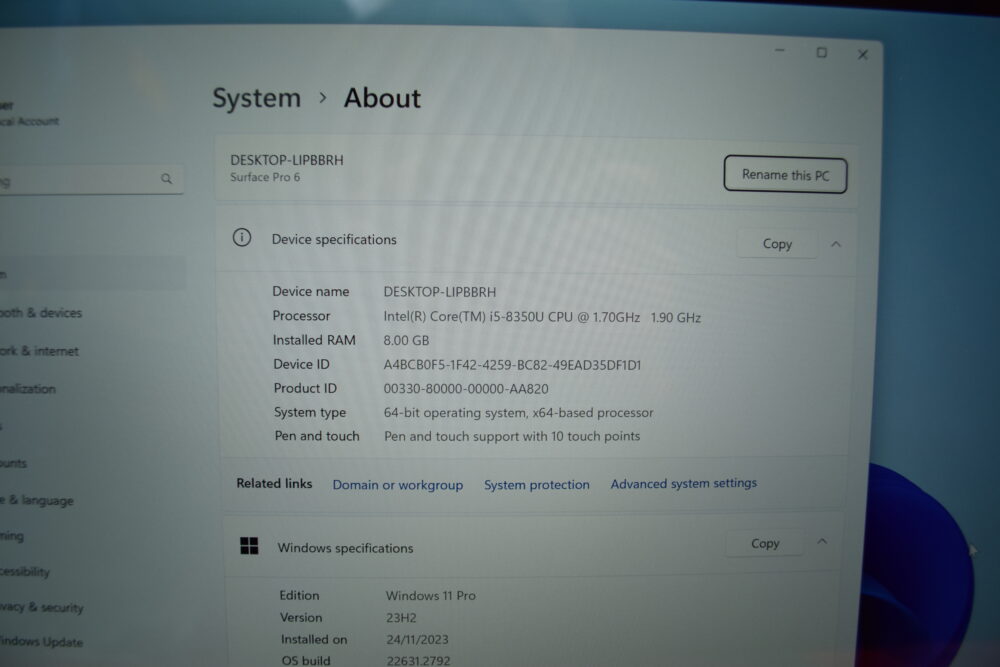
Task: Open Privacy & security in sidebar
Action: (41, 607)
